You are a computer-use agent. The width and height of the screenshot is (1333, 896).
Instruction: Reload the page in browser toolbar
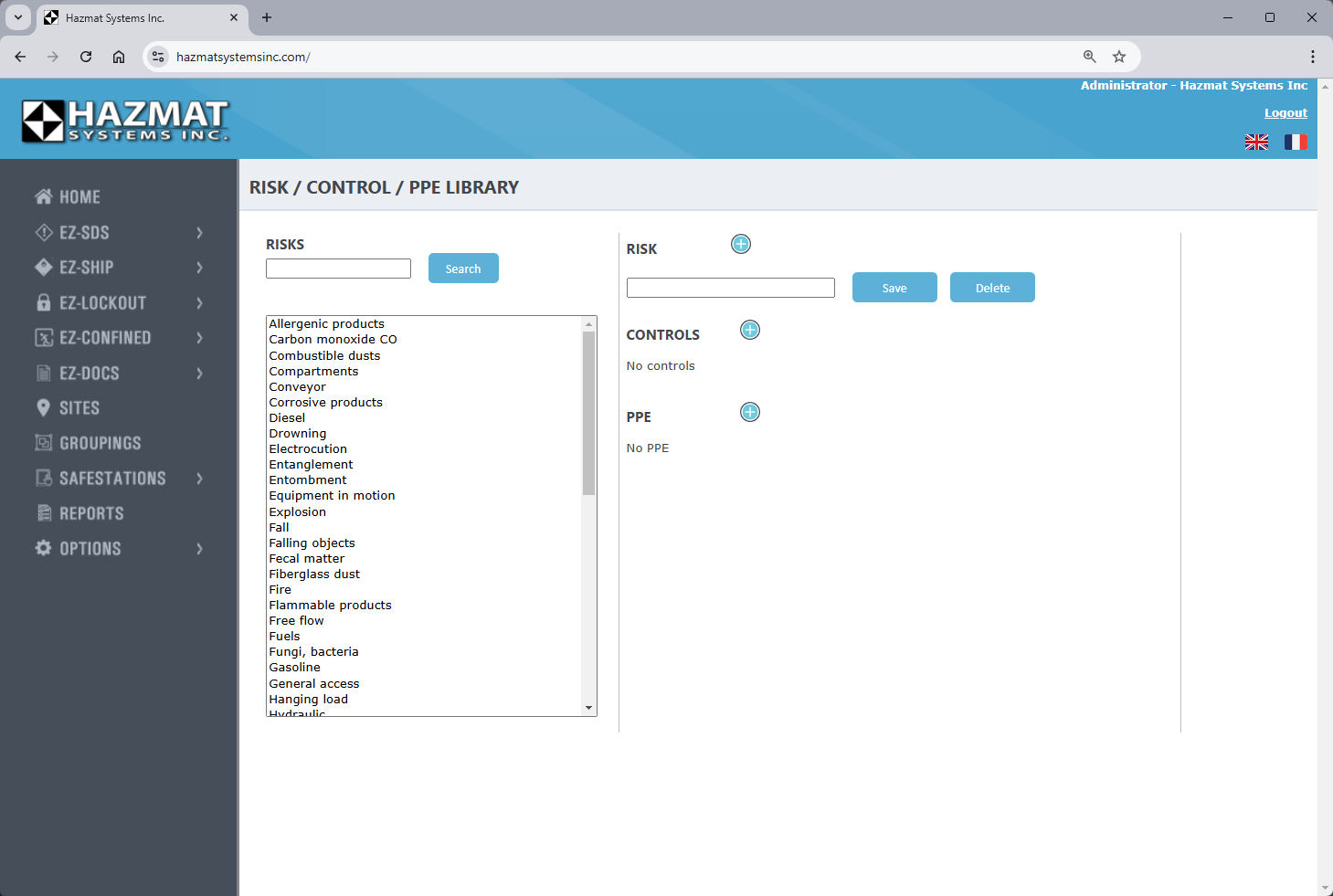coord(86,57)
